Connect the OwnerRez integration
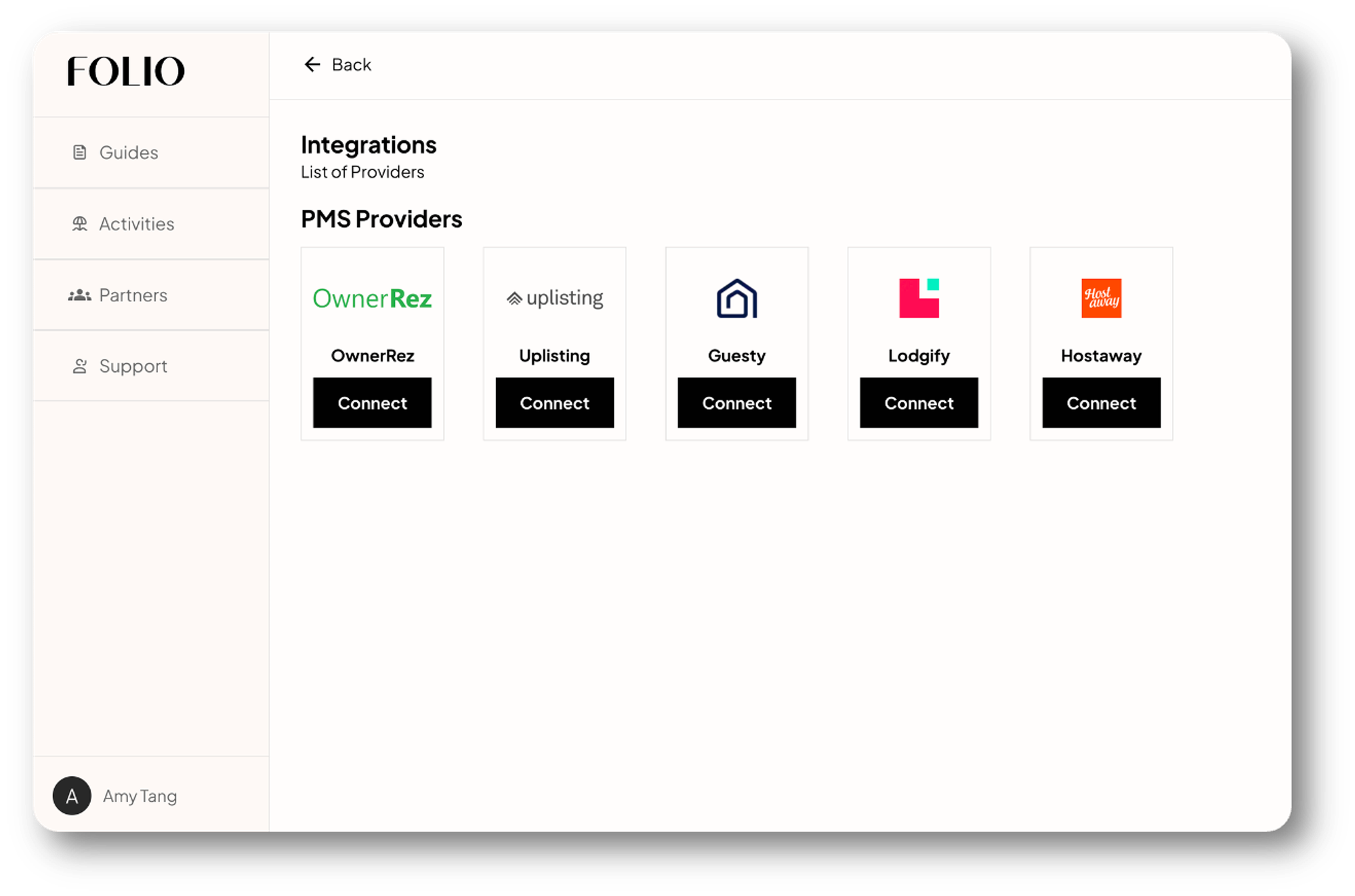The image size is (1355, 896). pyautogui.click(x=372, y=403)
